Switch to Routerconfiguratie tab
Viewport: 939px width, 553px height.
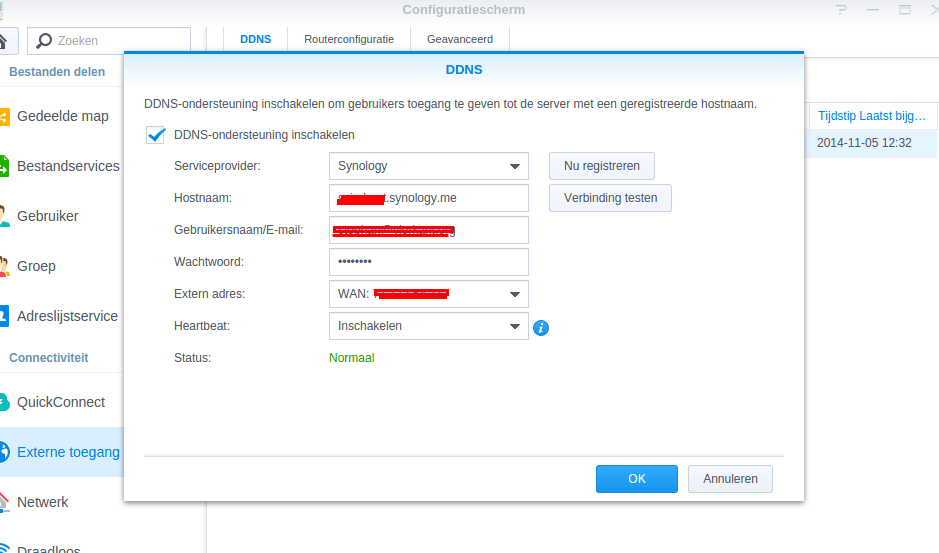(x=349, y=40)
